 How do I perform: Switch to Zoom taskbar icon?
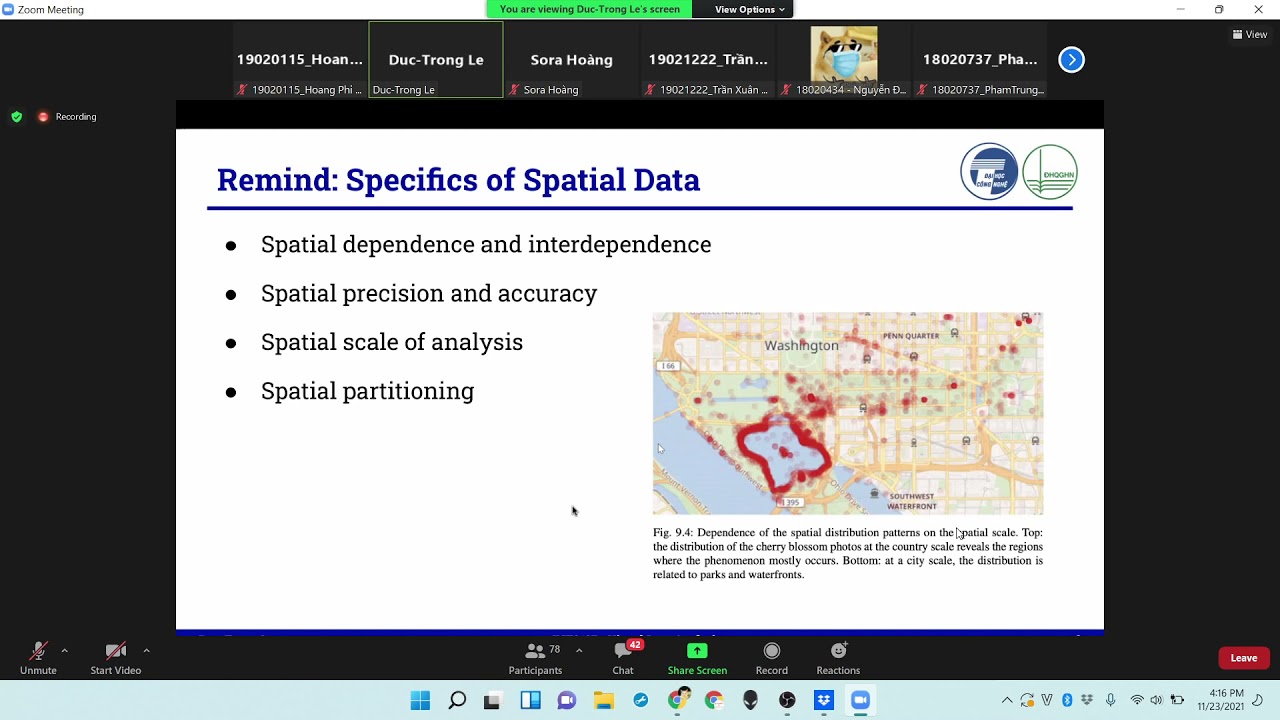[x=860, y=700]
